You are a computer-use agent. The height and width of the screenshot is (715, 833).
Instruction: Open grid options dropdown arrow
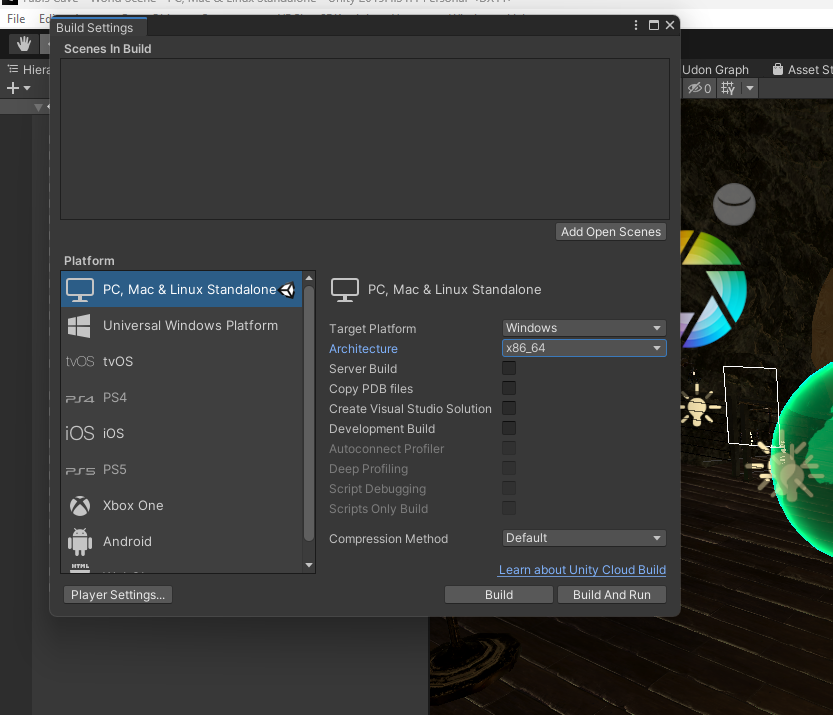coord(750,88)
